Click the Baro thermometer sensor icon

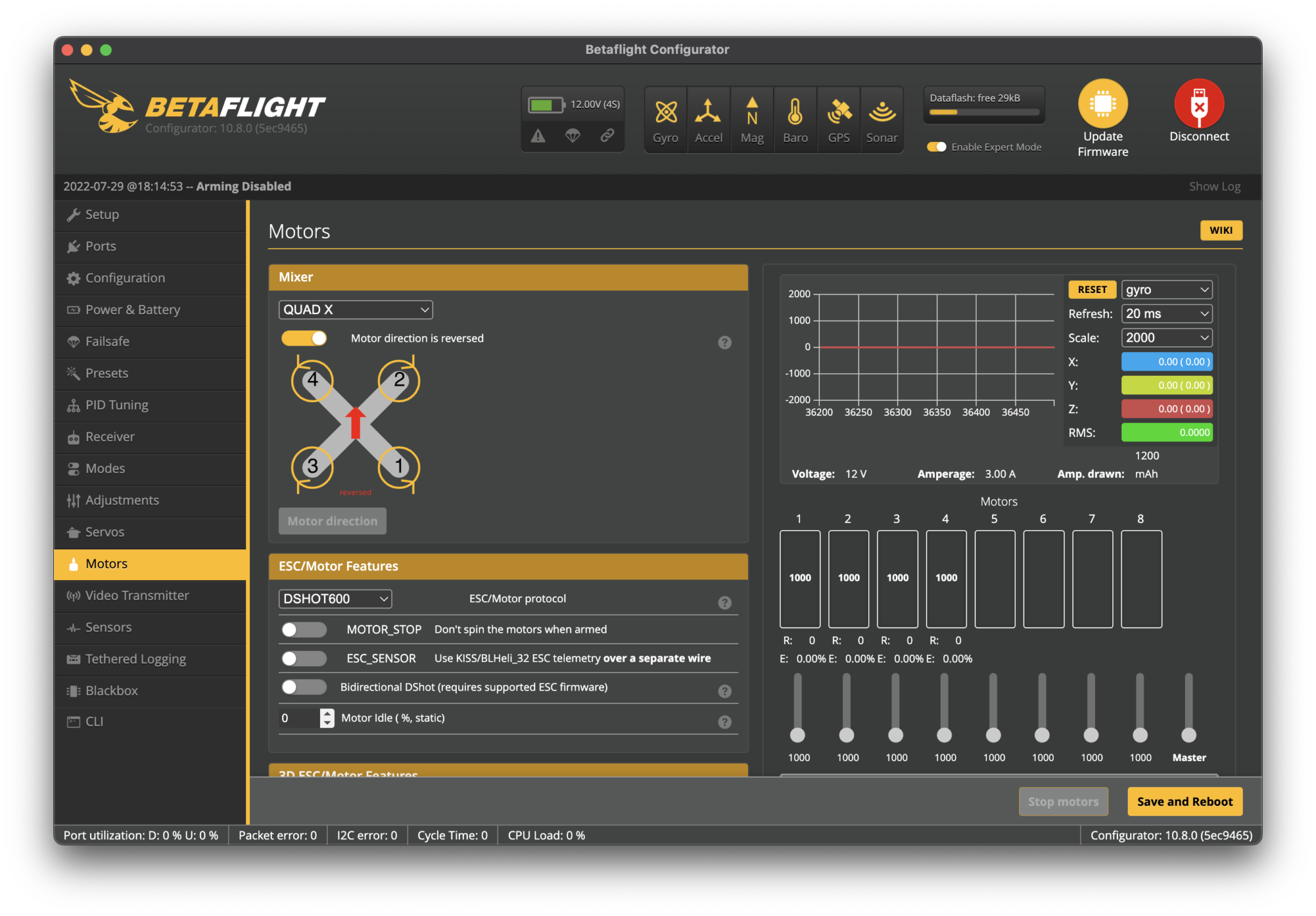pos(795,112)
